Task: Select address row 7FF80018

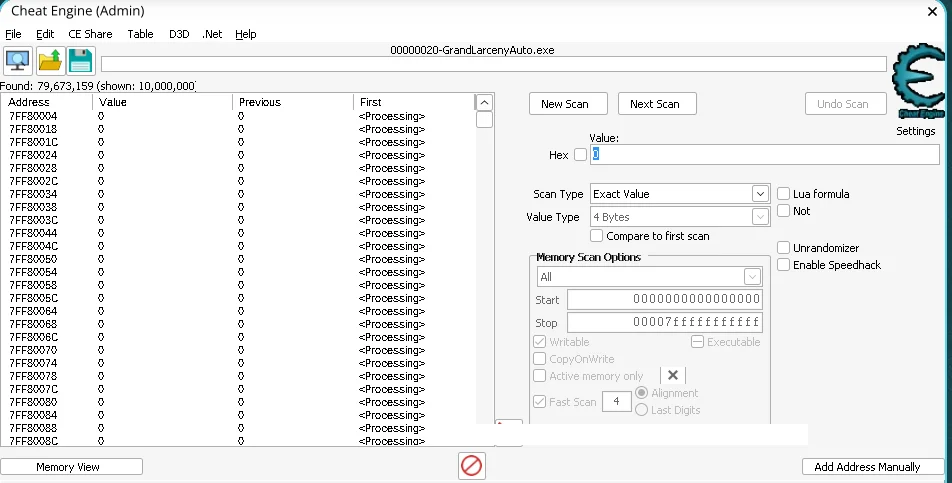Action: click(x=239, y=129)
